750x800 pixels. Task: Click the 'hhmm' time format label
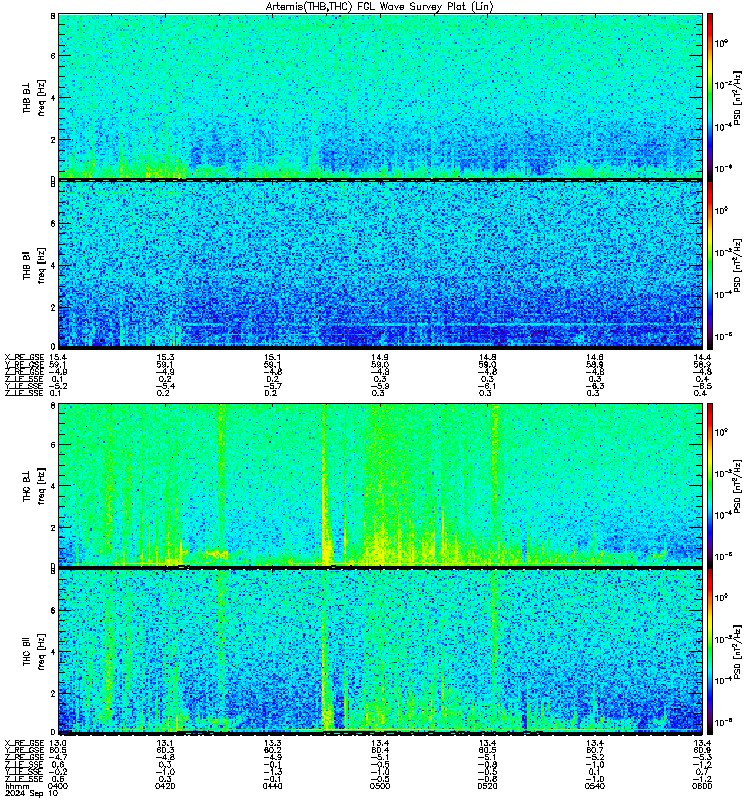pos(17,786)
